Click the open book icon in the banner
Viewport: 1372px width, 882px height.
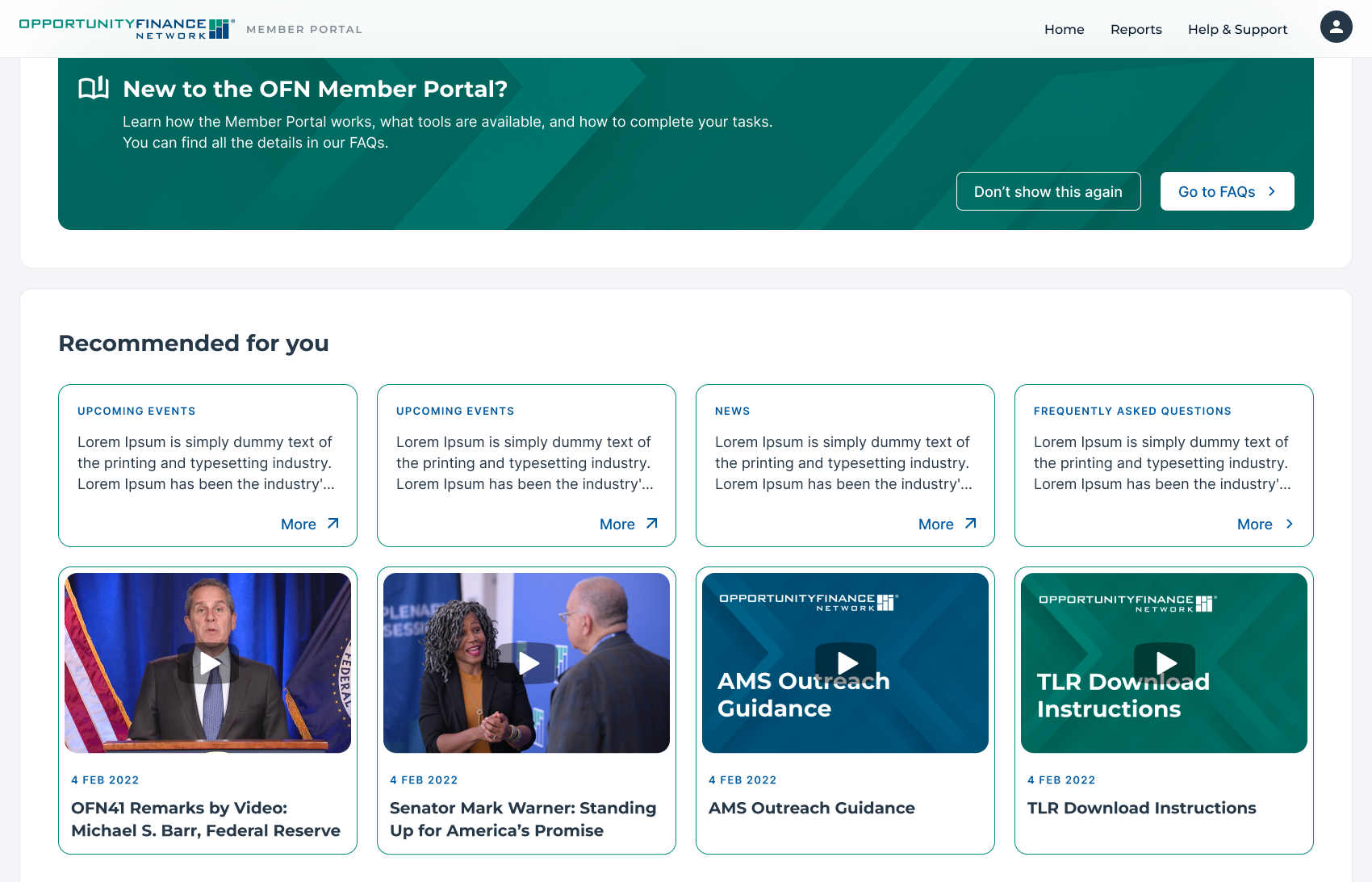(94, 87)
